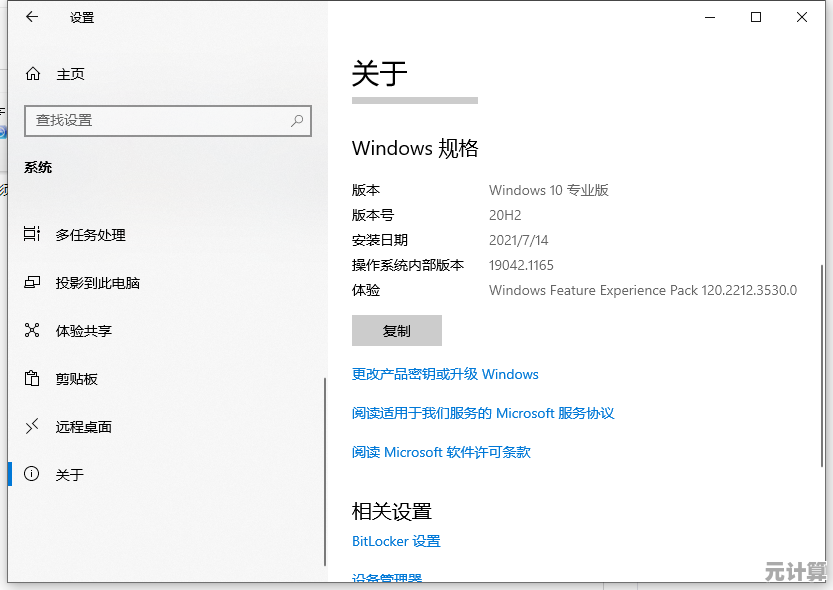833x590 pixels.
Task: Click the 多任务处理 multitasking icon
Action: pyautogui.click(x=32, y=235)
